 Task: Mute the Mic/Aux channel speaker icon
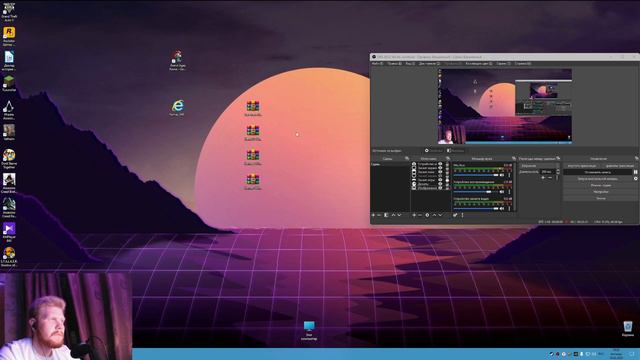pyautogui.click(x=502, y=175)
